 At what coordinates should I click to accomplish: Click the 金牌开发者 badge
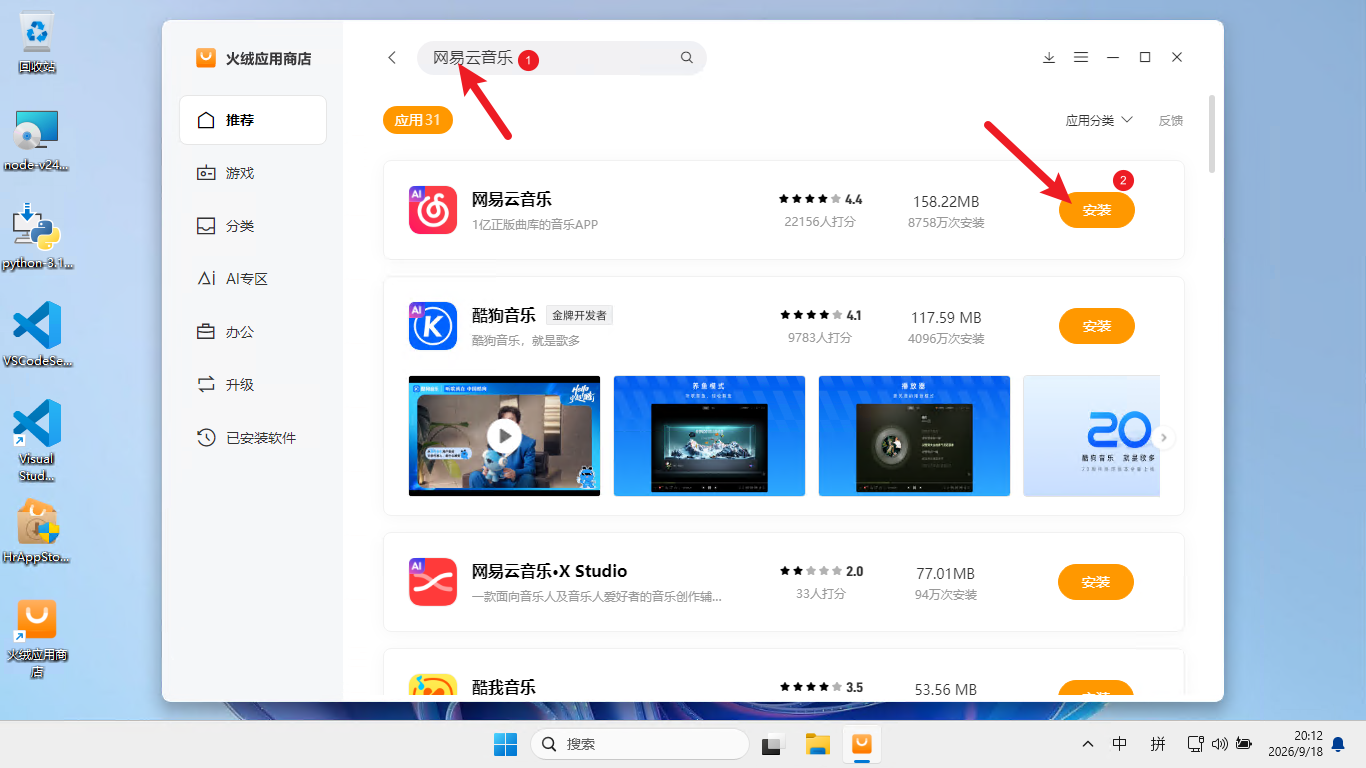tap(579, 315)
